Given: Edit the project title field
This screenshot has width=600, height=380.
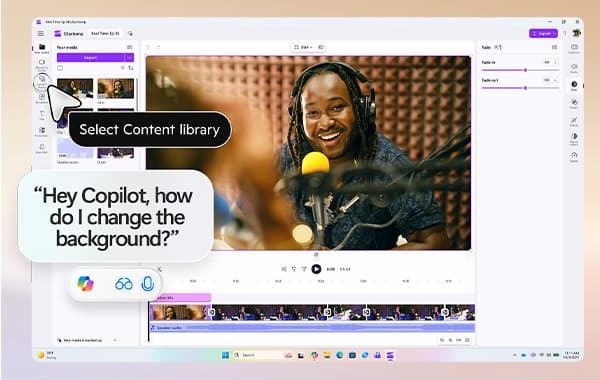Looking at the screenshot, I should [105, 34].
